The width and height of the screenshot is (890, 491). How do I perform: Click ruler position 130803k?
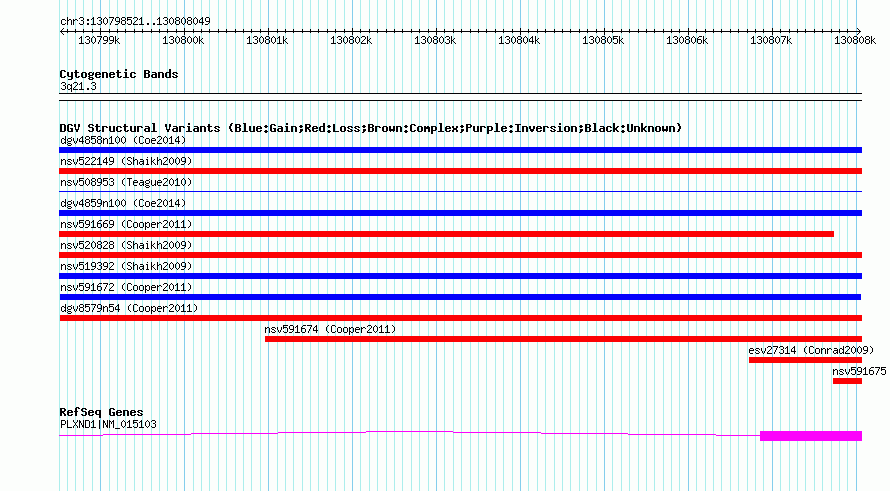click(435, 40)
